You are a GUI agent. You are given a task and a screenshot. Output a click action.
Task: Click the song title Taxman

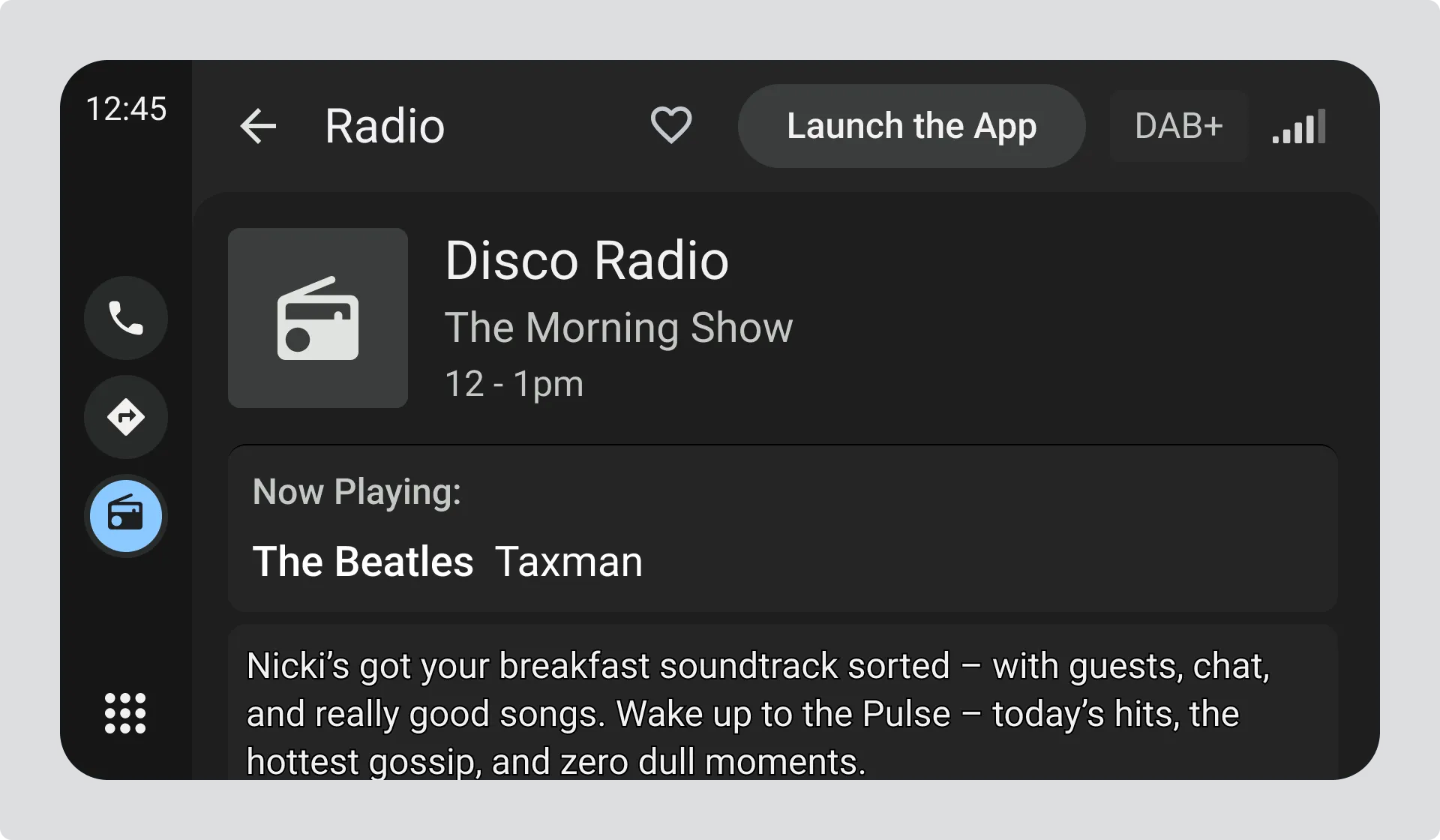[568, 562]
